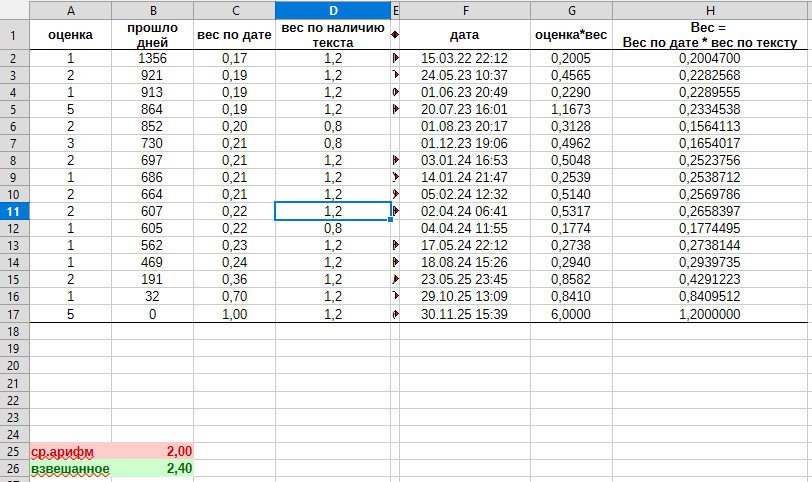
Task: Select the column D header
Action: click(x=333, y=9)
